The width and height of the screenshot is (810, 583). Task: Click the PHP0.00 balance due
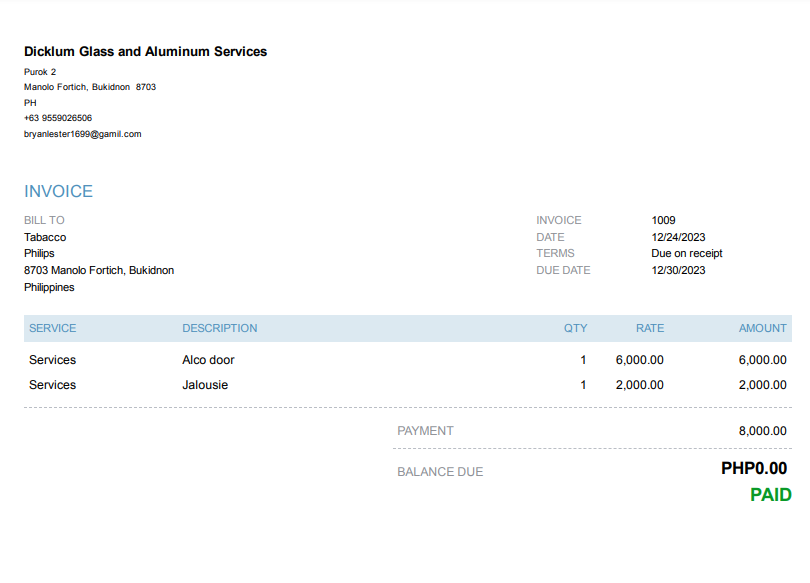pos(753,468)
